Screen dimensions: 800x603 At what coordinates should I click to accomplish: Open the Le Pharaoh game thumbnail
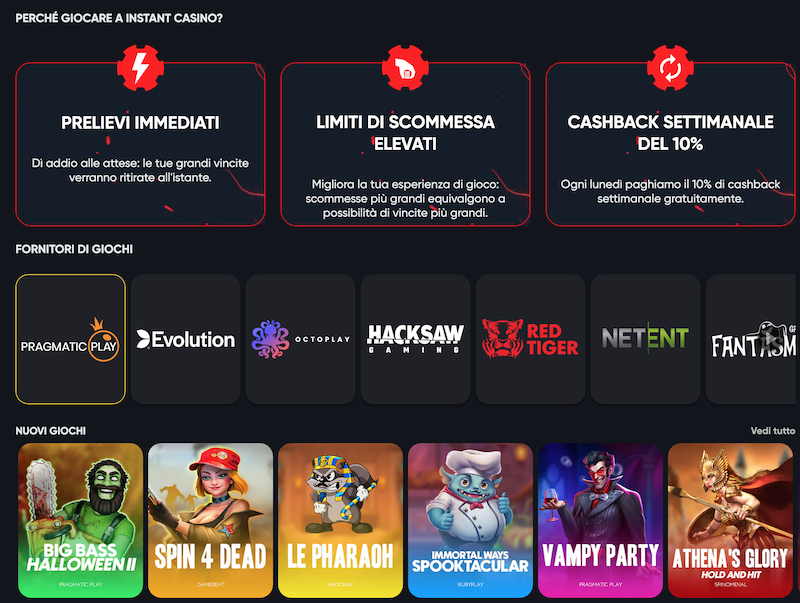tap(340, 520)
